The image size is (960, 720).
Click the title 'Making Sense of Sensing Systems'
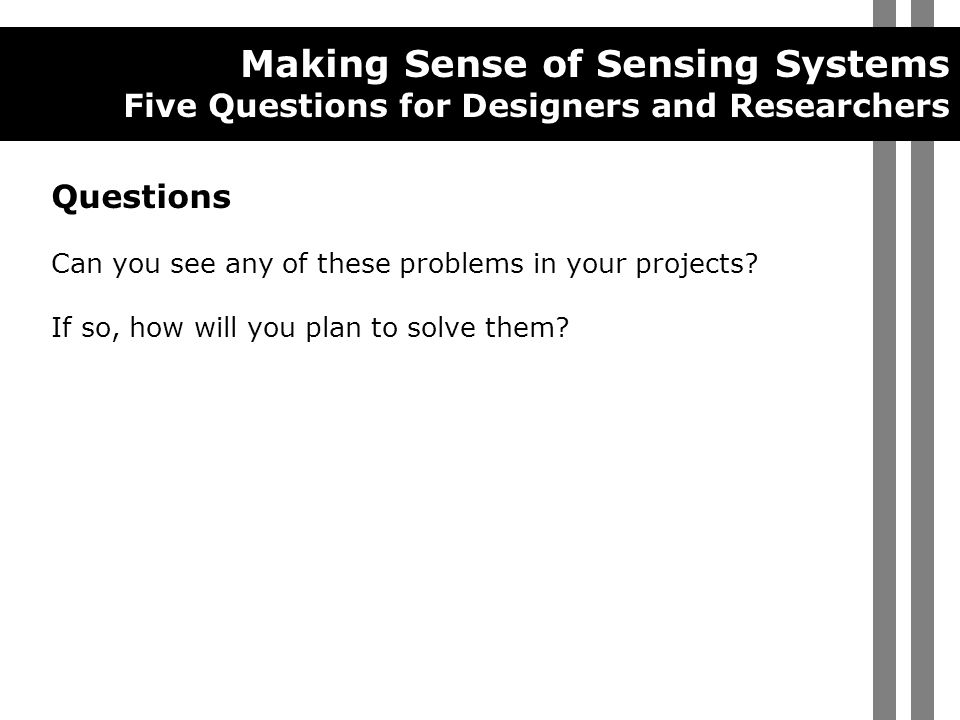[x=595, y=65]
